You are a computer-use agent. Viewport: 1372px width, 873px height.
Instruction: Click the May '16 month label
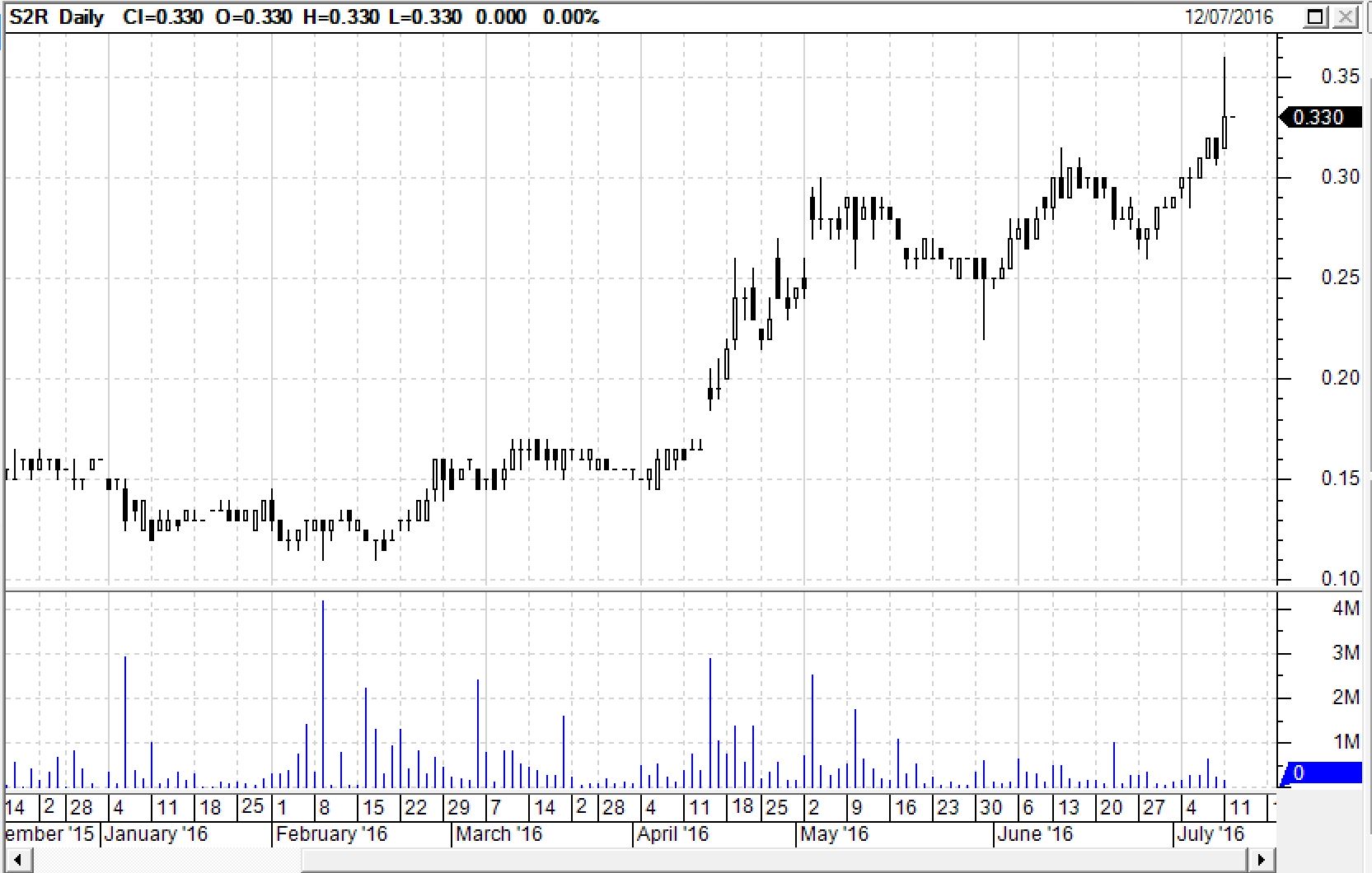coord(834,834)
